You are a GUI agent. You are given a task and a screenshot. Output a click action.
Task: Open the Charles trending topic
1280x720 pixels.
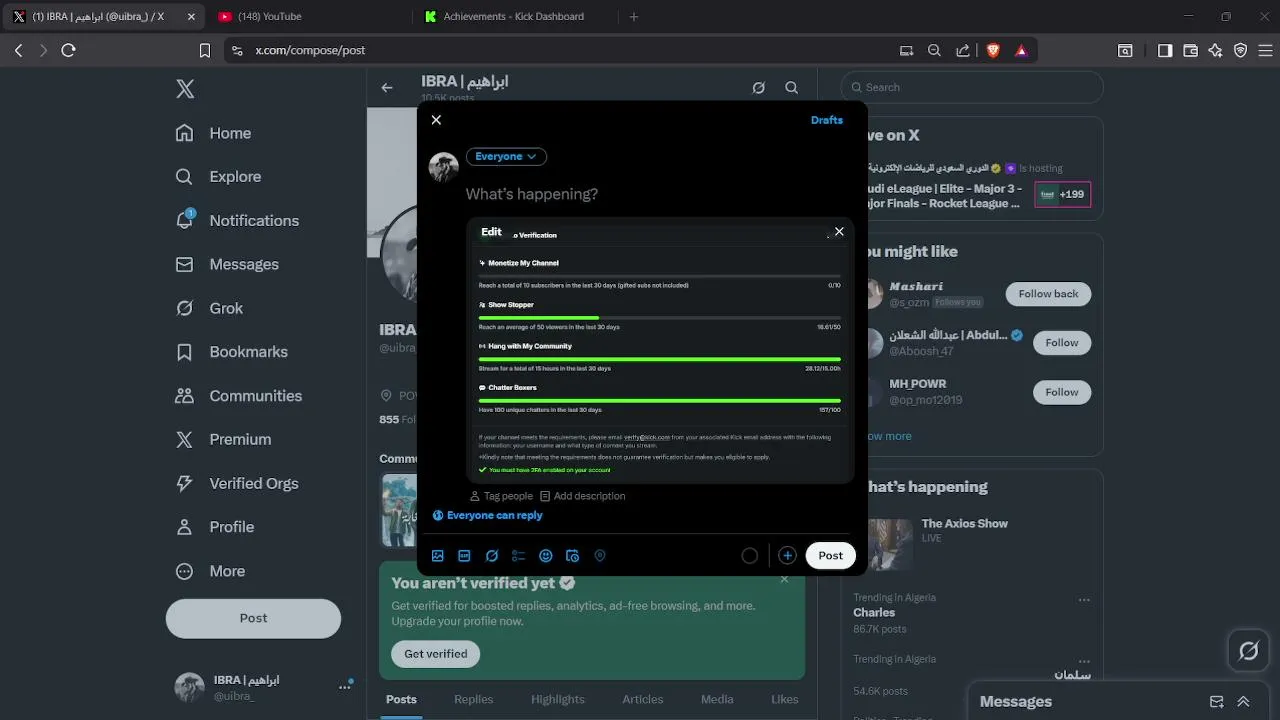tap(874, 613)
